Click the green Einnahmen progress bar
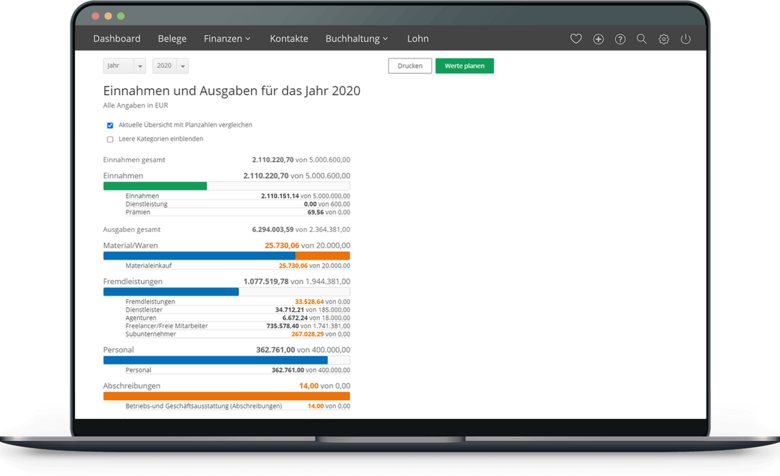The height and width of the screenshot is (476, 780). click(x=155, y=186)
